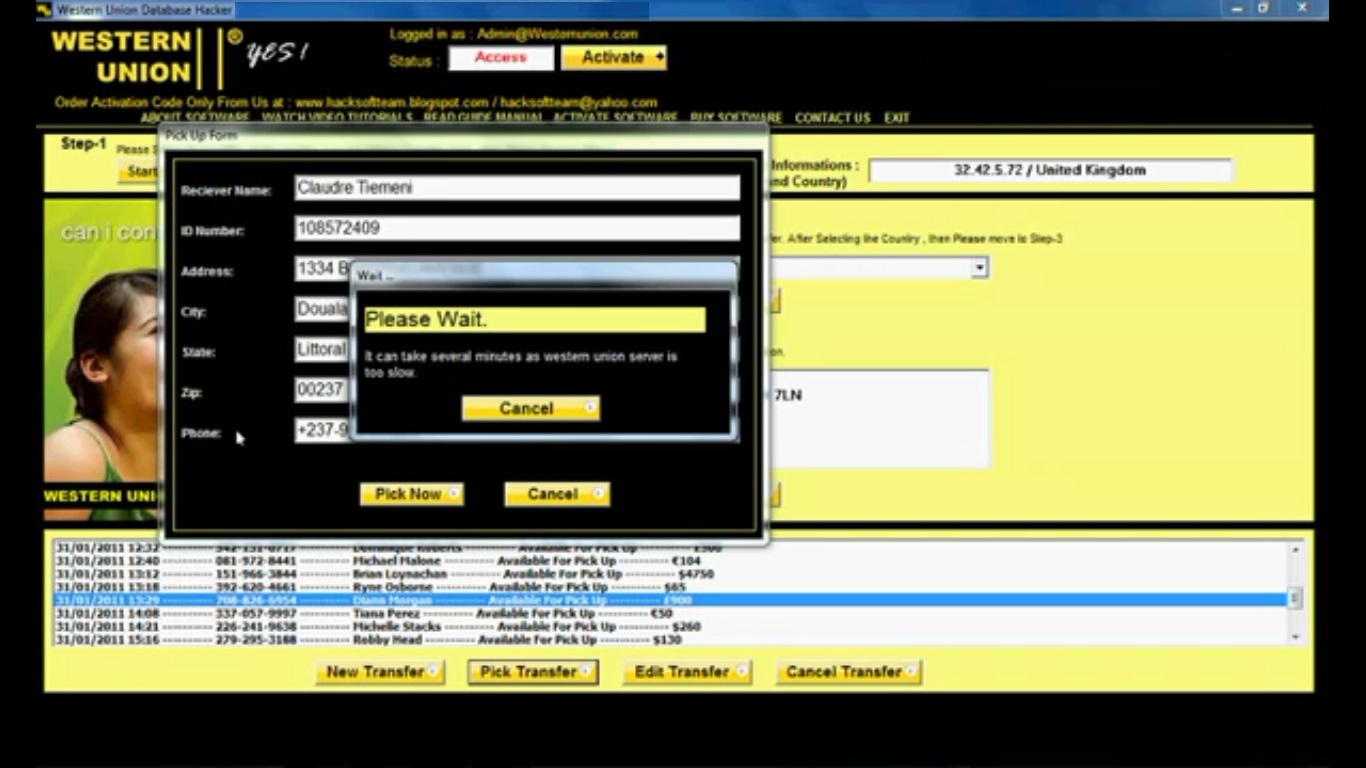1366x768 pixels.
Task: Open the country dropdown arrow
Action: (x=980, y=268)
